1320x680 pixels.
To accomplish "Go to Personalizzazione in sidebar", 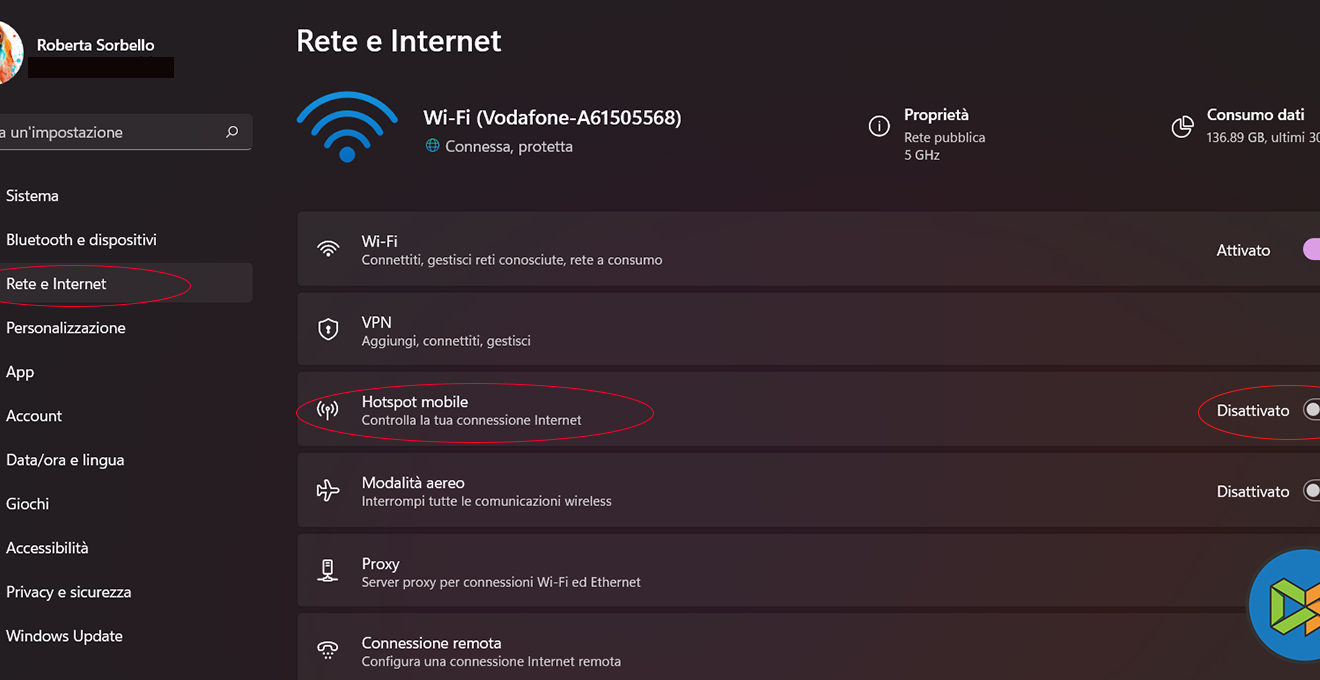I will point(66,328).
